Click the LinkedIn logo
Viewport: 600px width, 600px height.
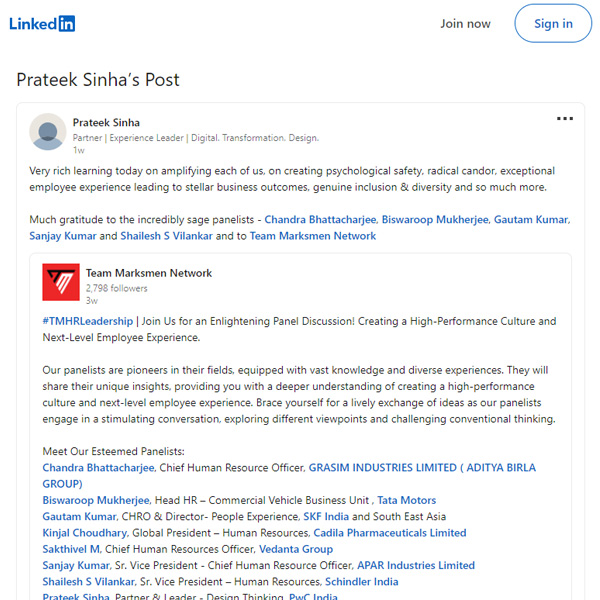click(x=42, y=24)
